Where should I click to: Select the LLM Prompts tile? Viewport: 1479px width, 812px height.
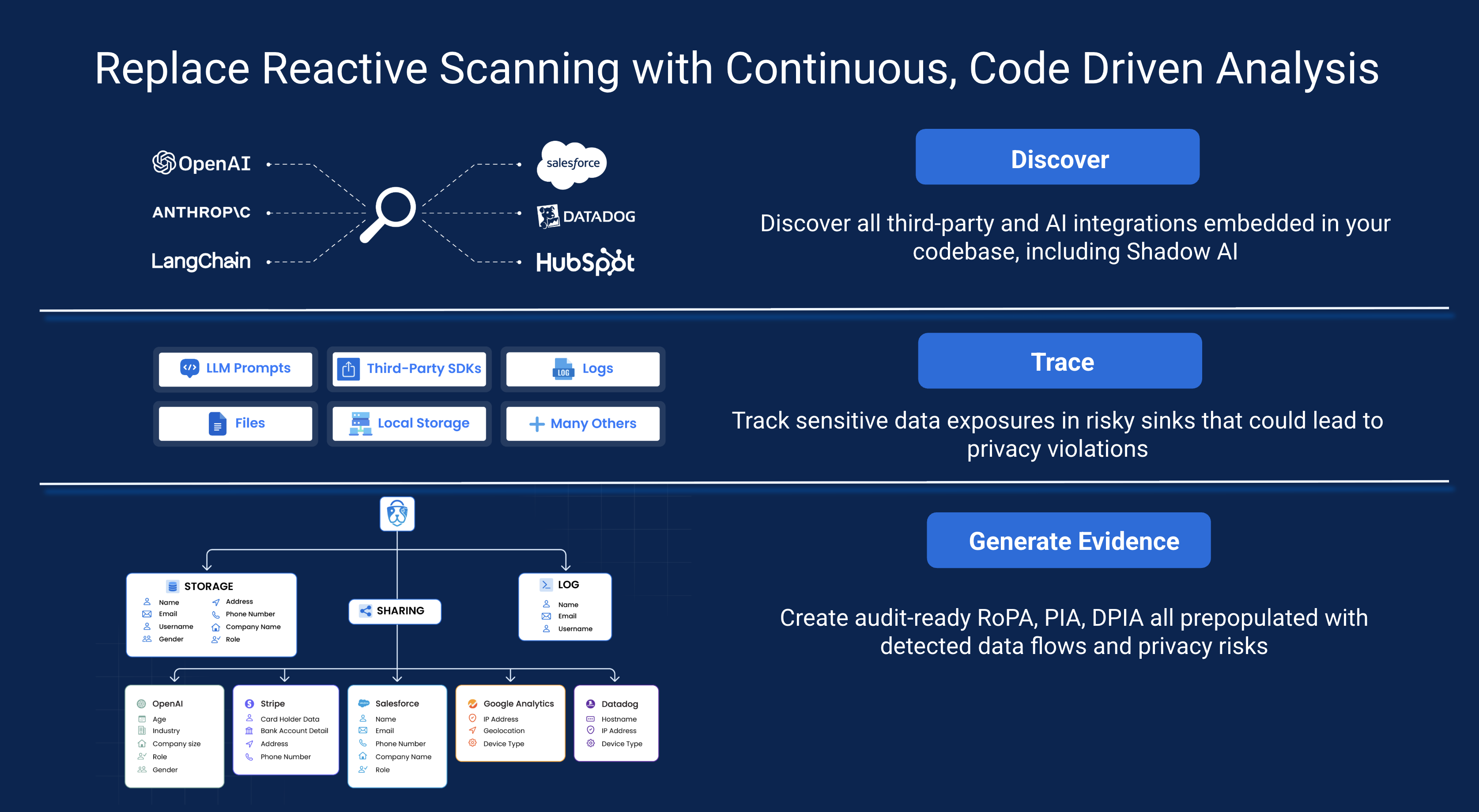[x=235, y=368]
